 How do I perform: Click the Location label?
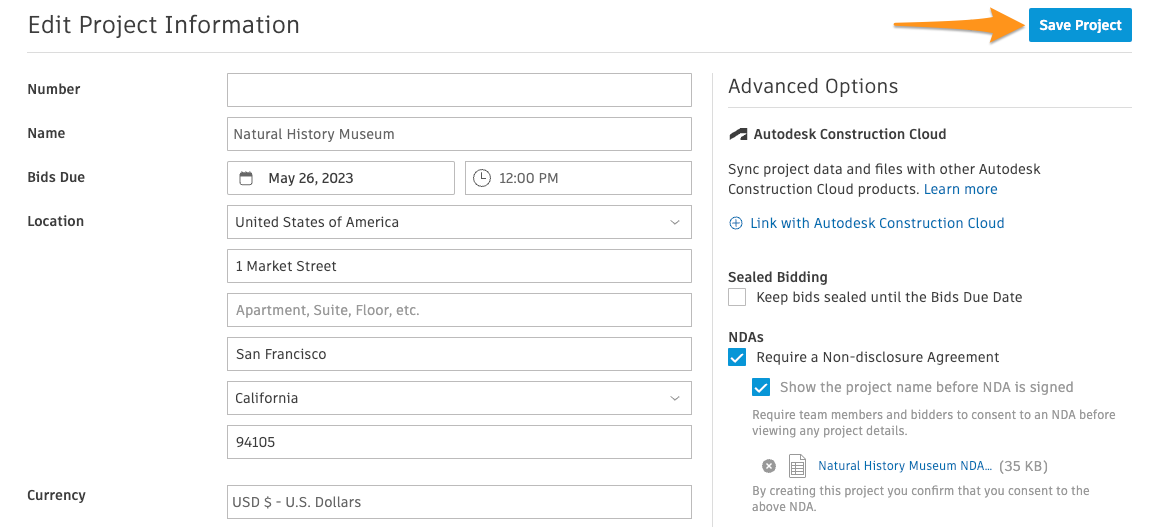point(56,221)
